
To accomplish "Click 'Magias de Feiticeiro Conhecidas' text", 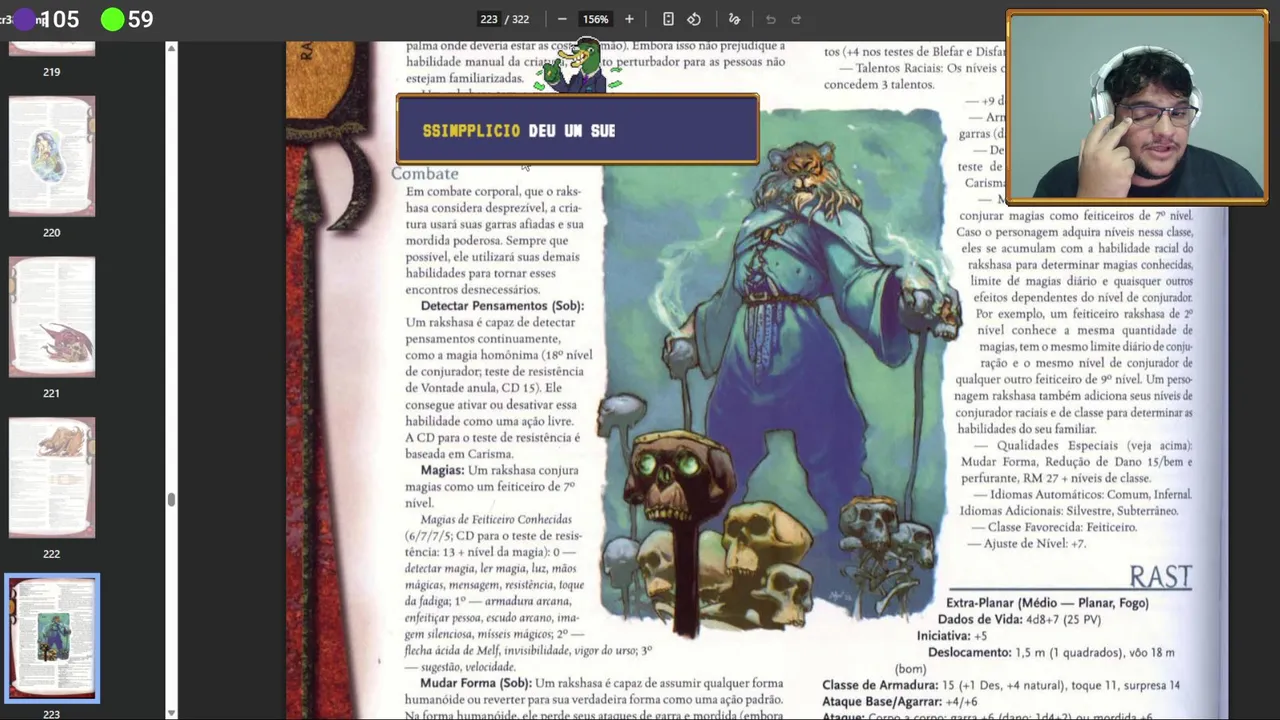I will click(x=496, y=519).
